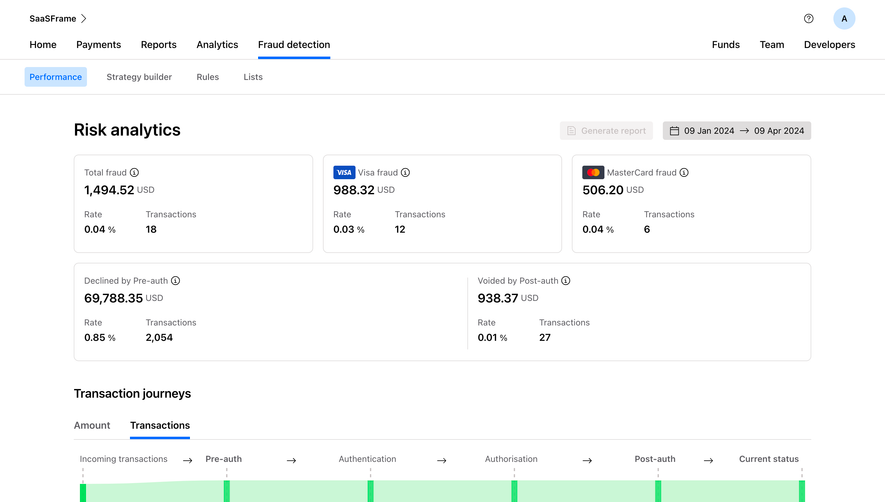Open the Analytics menu

click(217, 45)
